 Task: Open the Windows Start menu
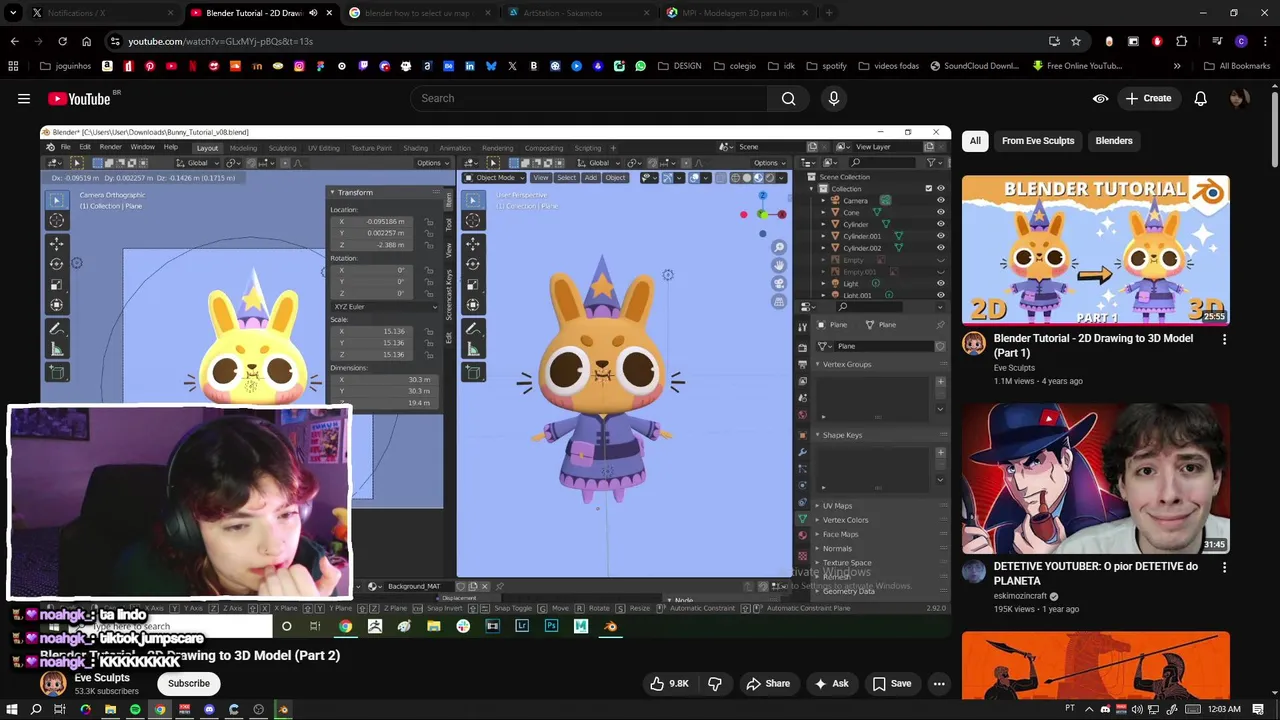[x=12, y=710]
